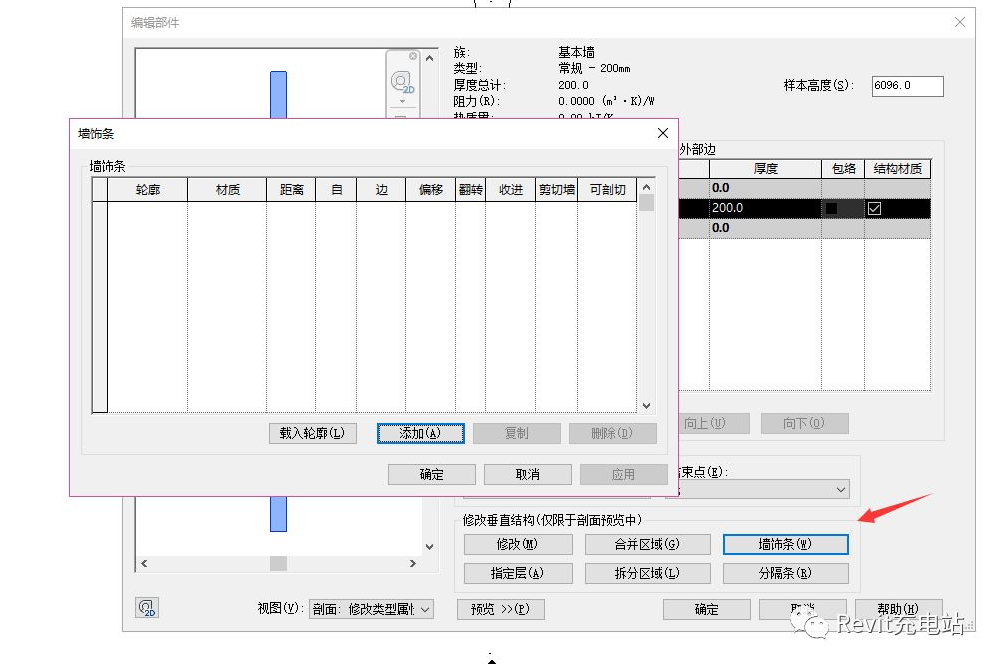Click 取消 in 墙饰条 dialog
The height and width of the screenshot is (664, 994).
[527, 474]
